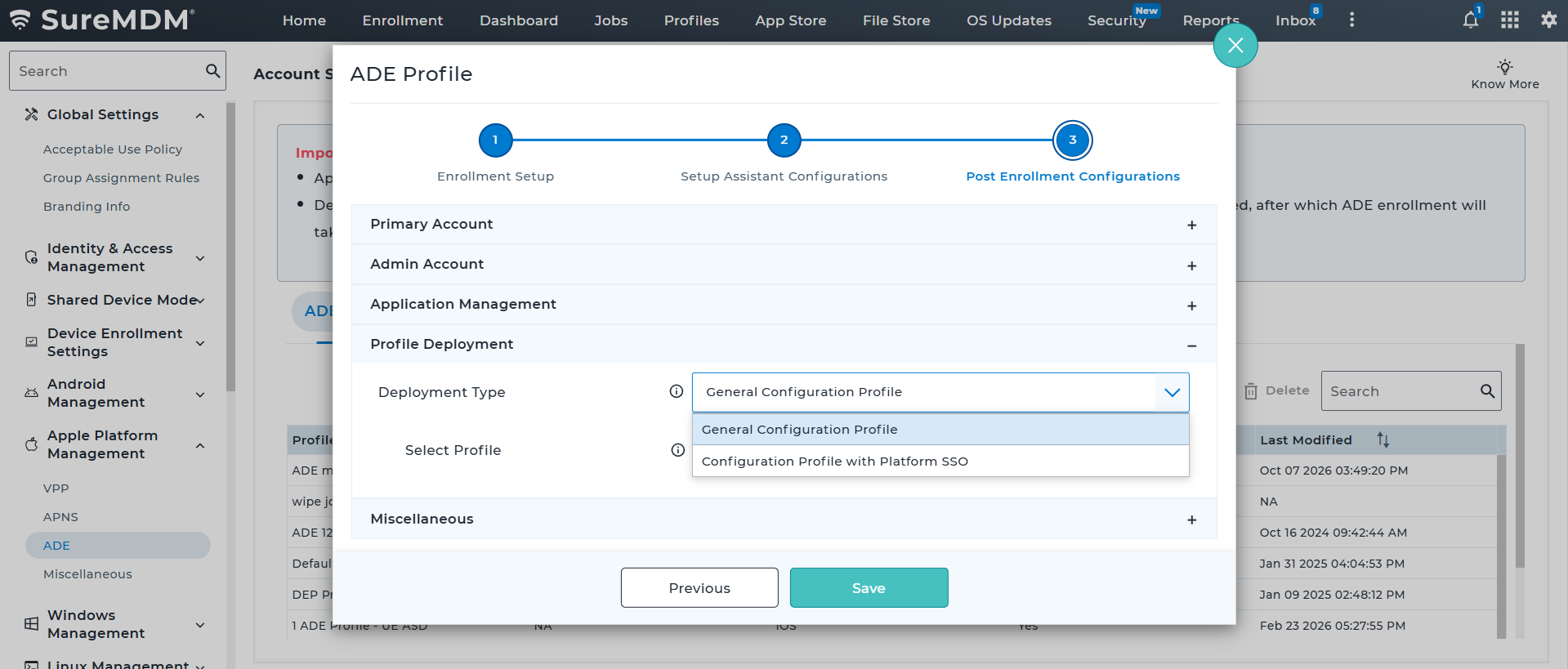Click the Know More lightbulb icon

pos(1504,67)
